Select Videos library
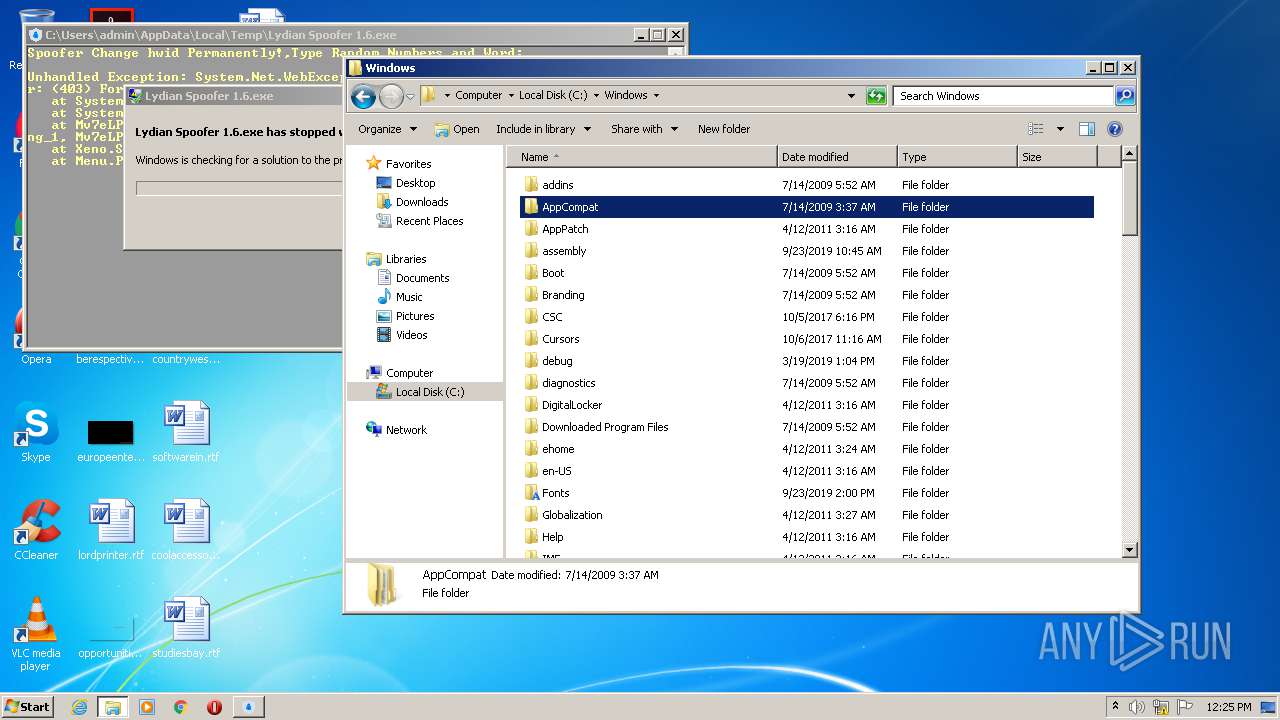 (x=411, y=335)
